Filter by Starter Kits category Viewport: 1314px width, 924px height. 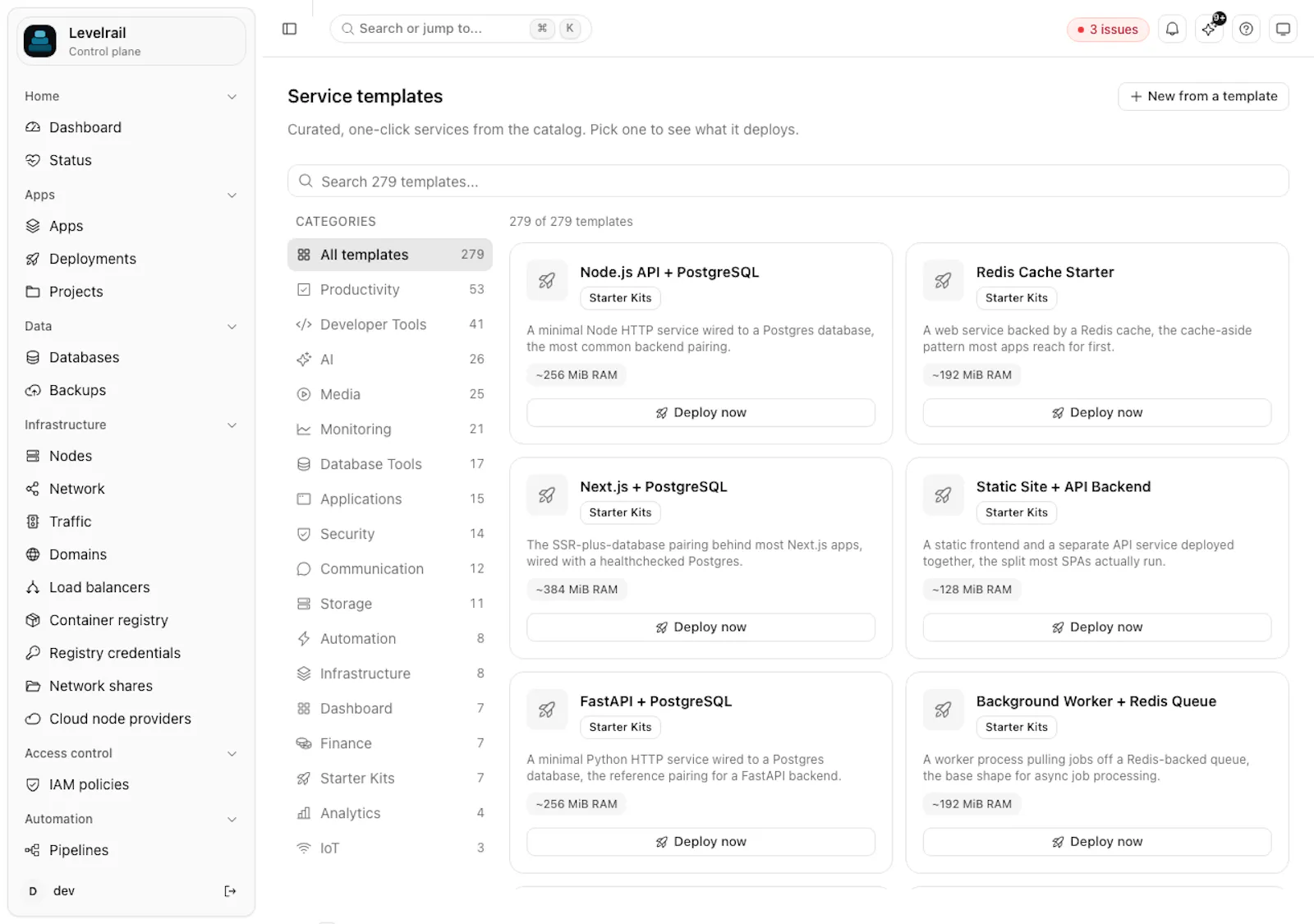[390, 779]
